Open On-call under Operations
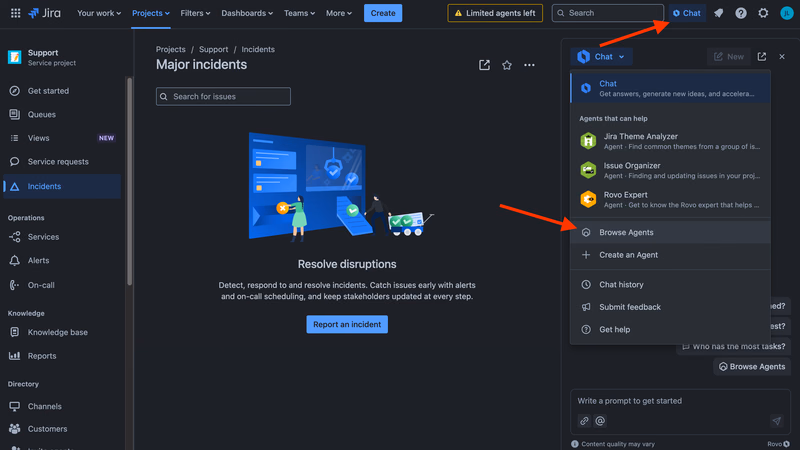Image resolution: width=800 pixels, height=450 pixels. pos(62,285)
